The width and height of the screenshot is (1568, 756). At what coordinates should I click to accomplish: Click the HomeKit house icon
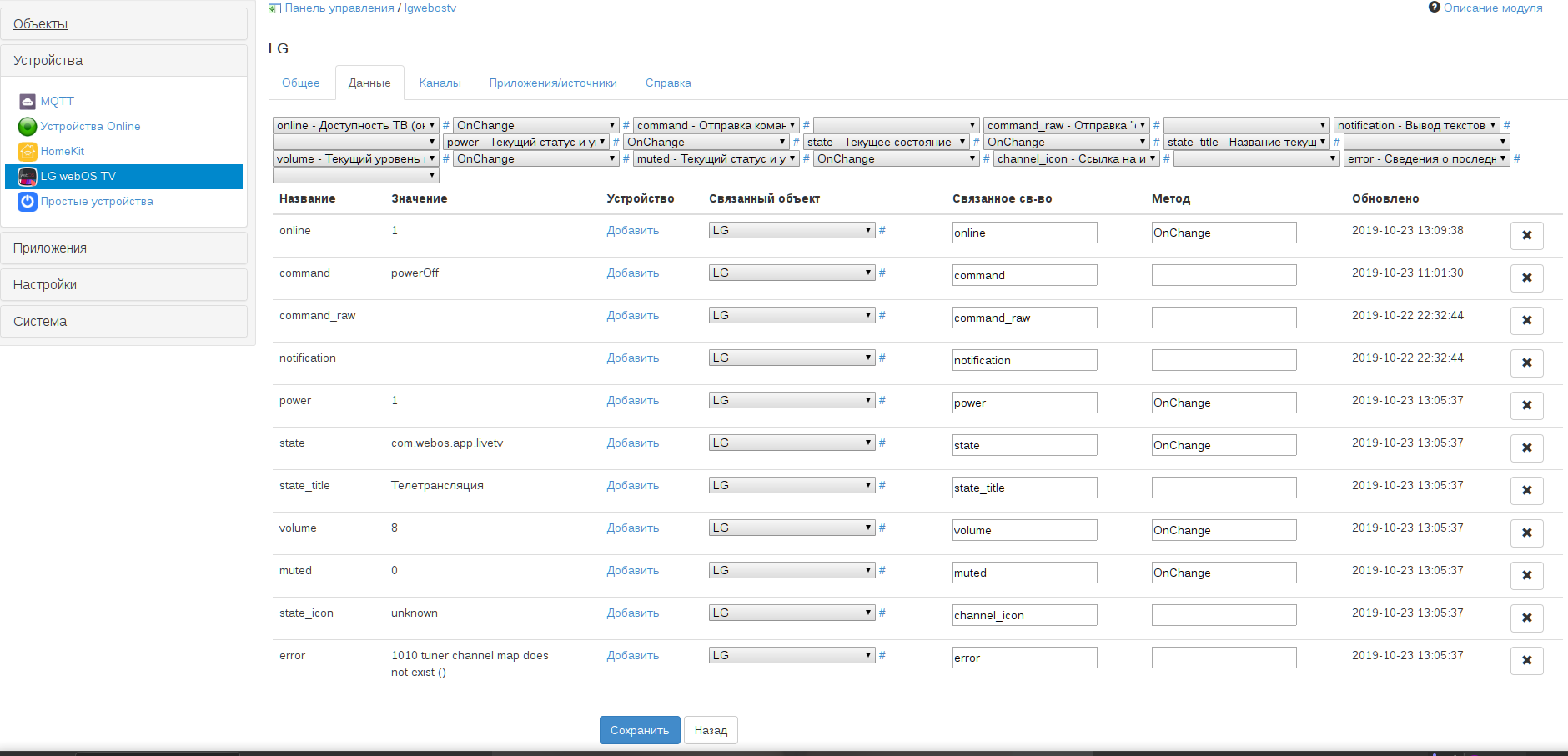27,152
